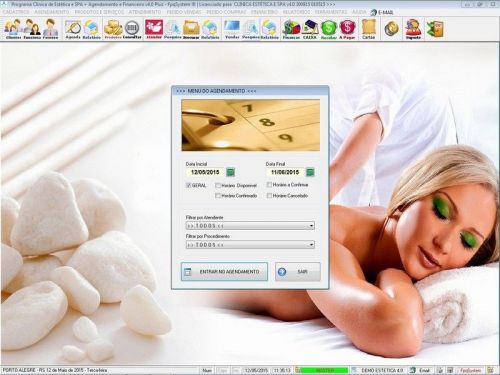Open the Funcionários toolbar icon
Viewport: 500px width, 375px height.
click(32, 29)
